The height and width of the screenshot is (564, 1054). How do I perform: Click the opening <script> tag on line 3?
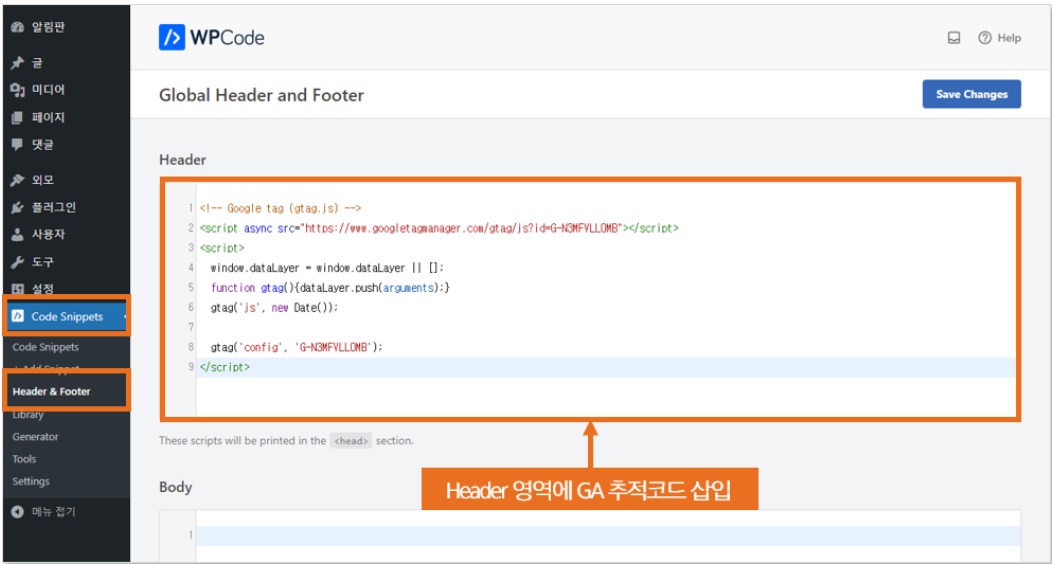click(x=222, y=248)
